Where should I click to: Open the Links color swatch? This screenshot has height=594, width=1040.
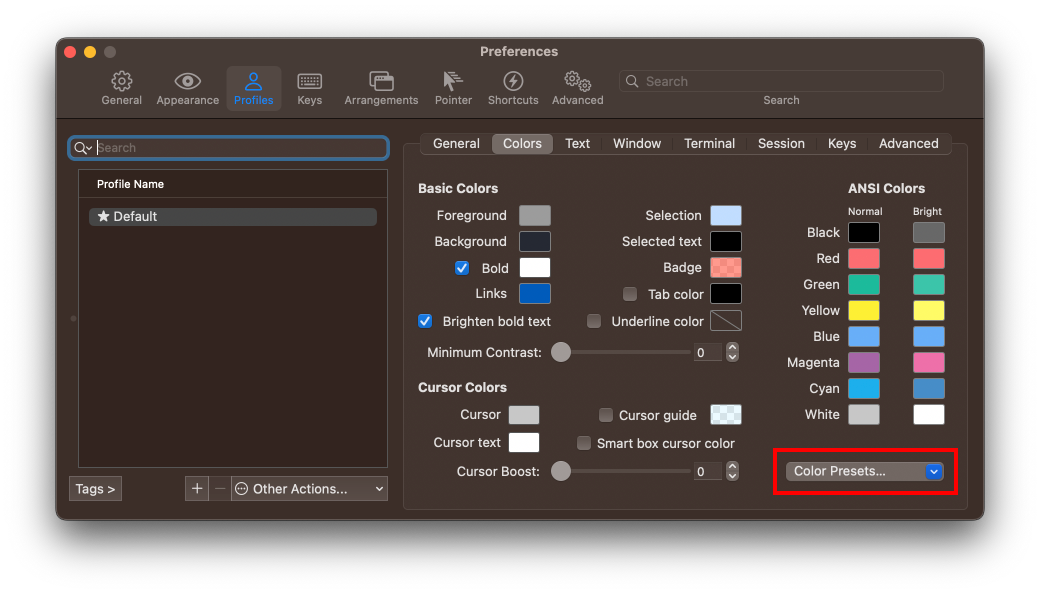tap(535, 294)
